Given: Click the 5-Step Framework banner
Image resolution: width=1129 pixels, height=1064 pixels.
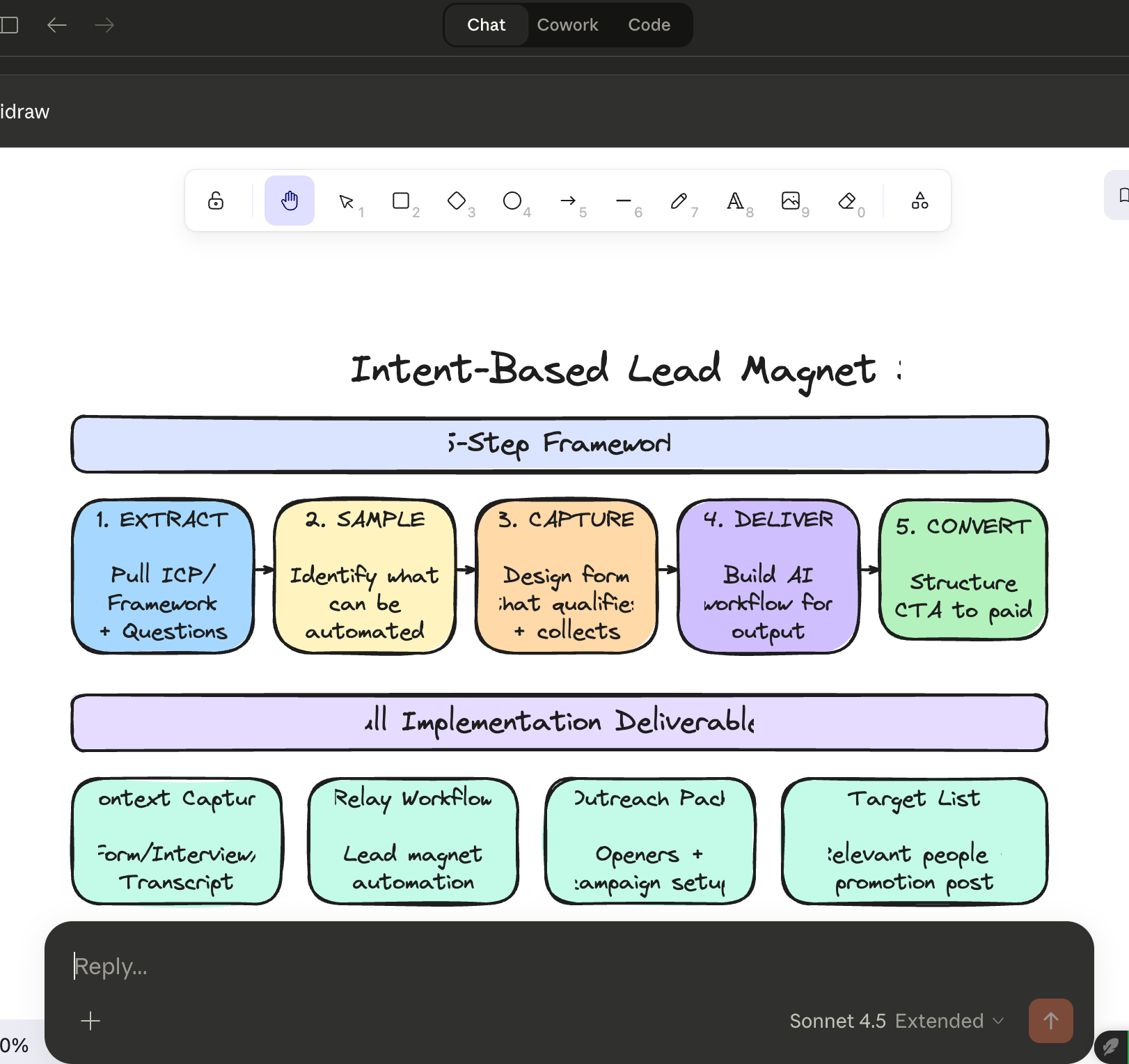Looking at the screenshot, I should point(560,444).
